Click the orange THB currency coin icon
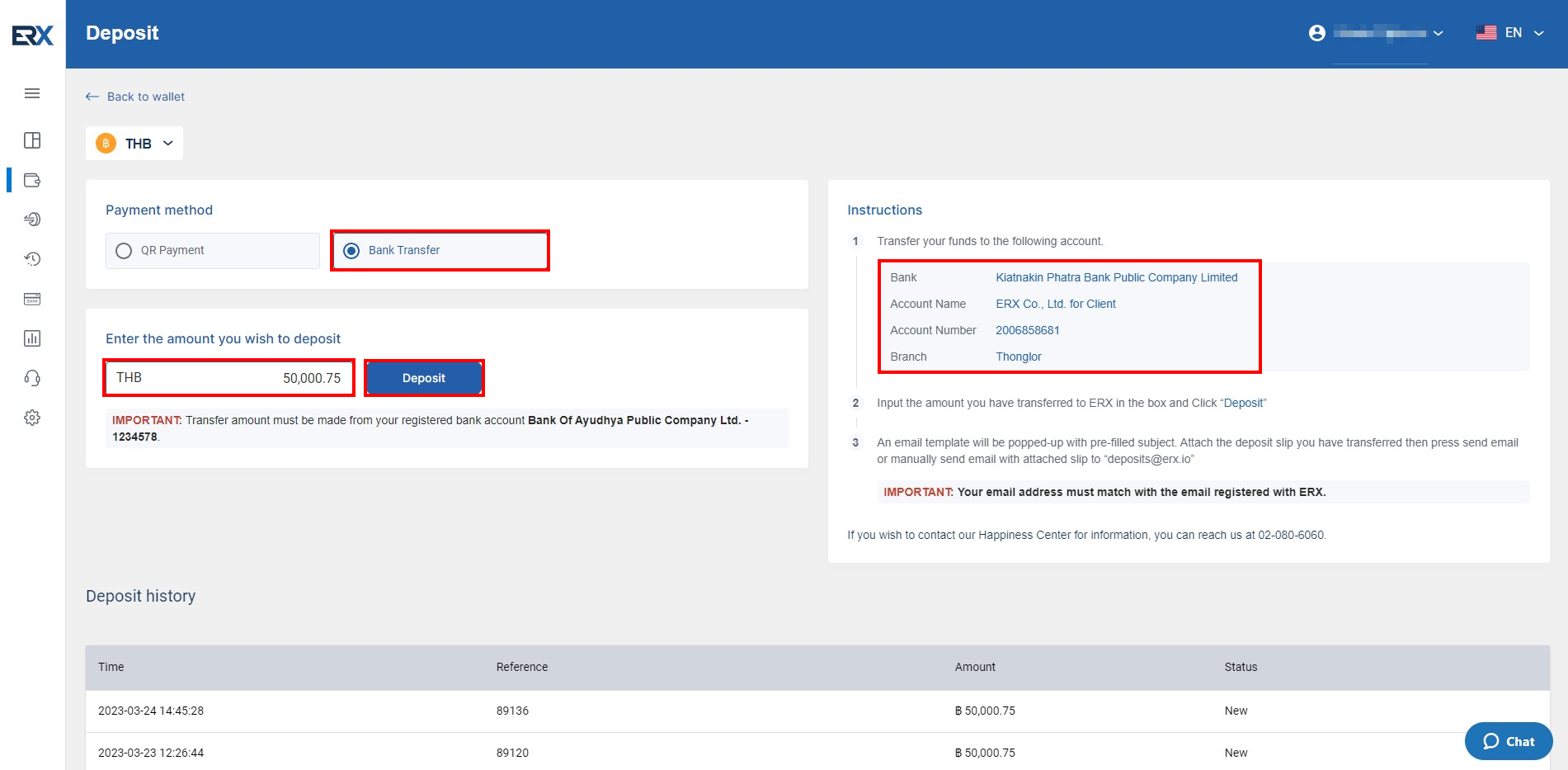Screen dimensions: 1568x770 point(106,144)
